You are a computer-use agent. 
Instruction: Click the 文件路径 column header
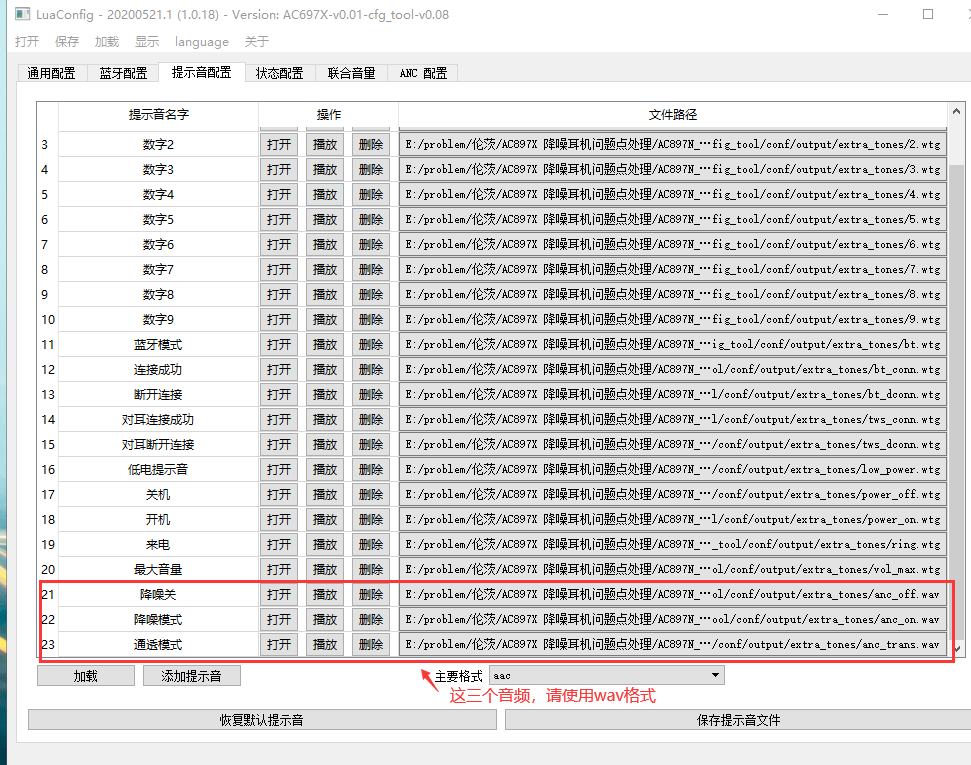pyautogui.click(x=673, y=115)
